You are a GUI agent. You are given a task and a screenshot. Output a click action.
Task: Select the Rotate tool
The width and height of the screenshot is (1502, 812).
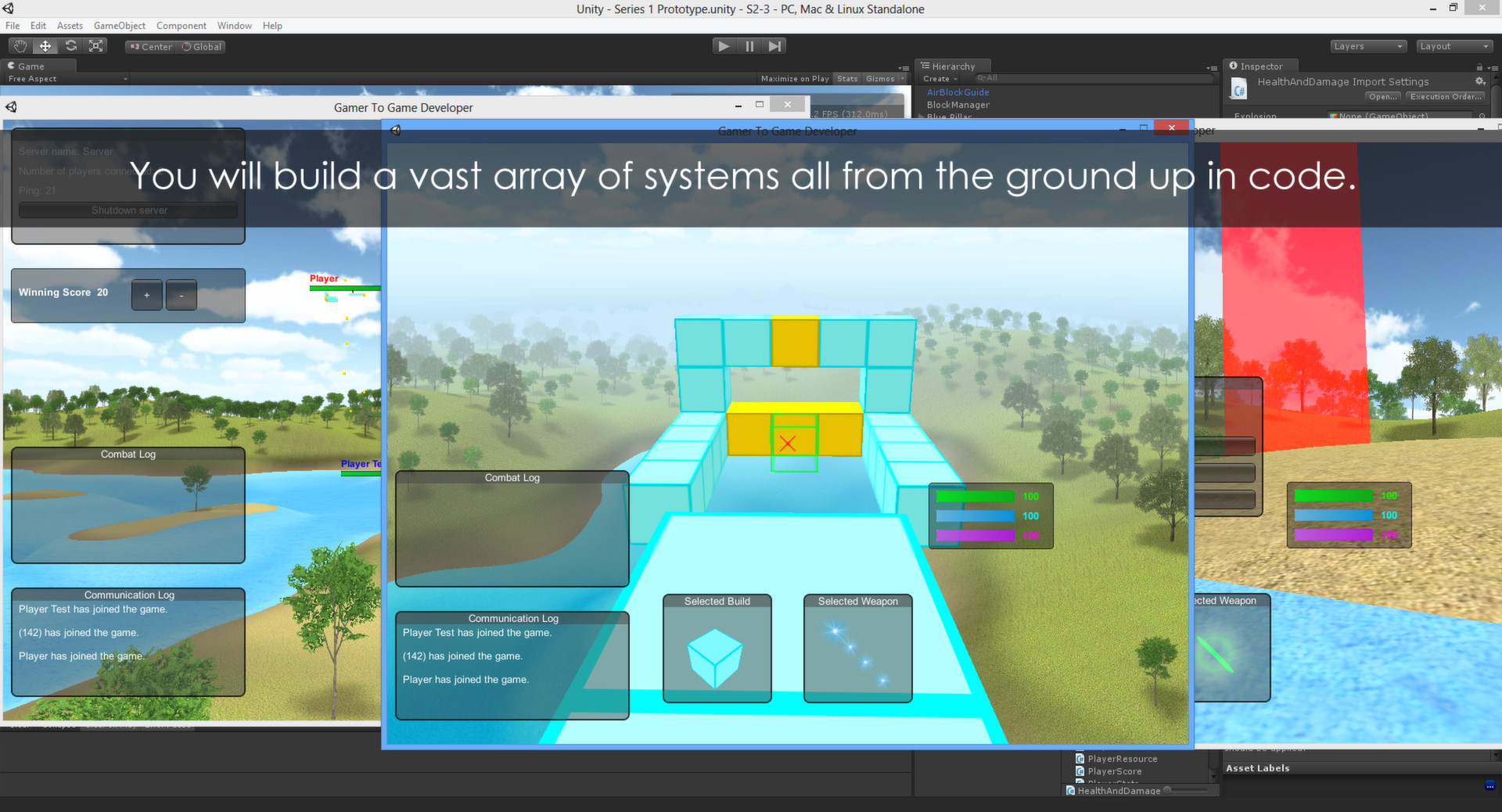71,46
